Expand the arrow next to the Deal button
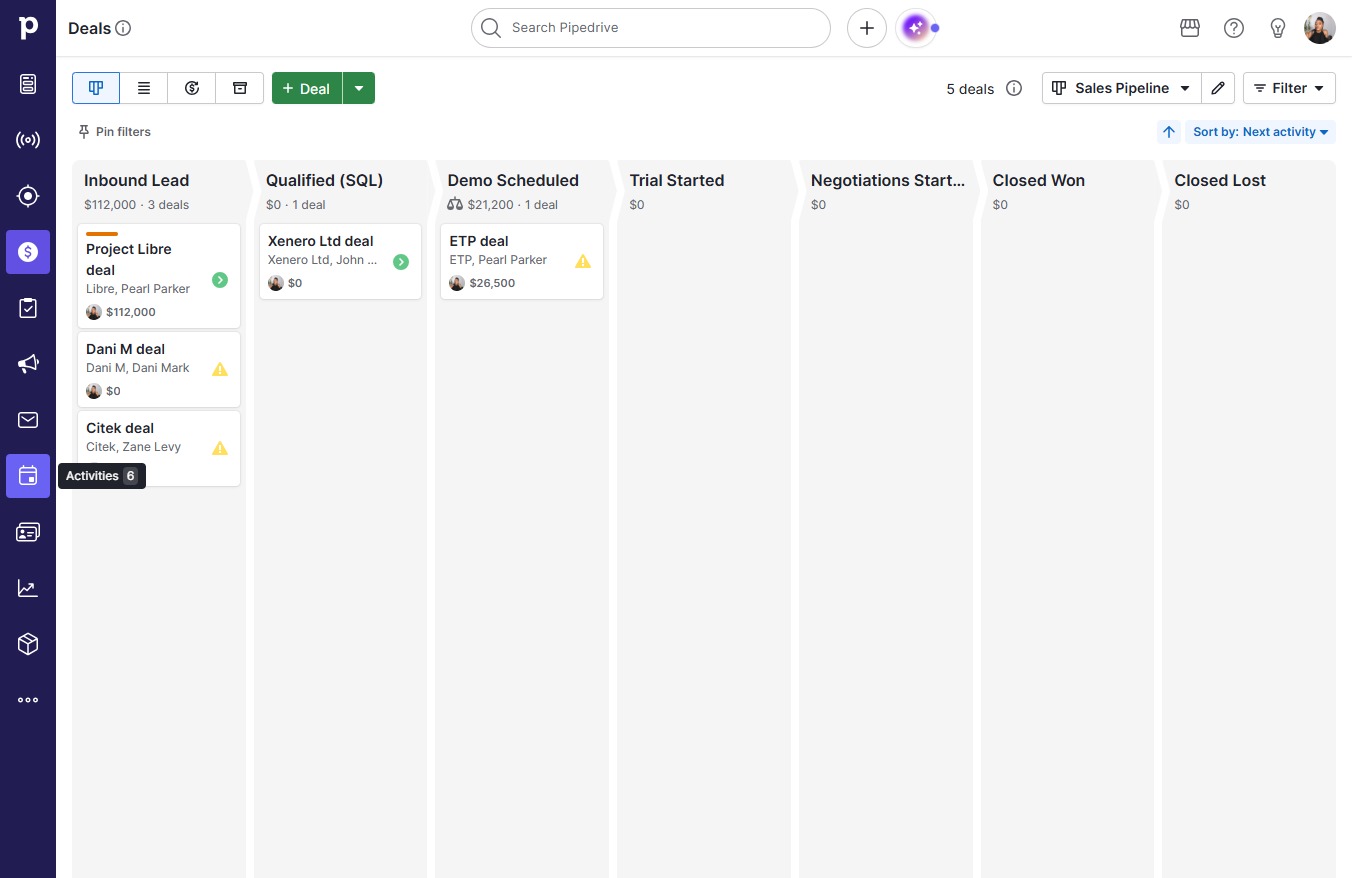1352x878 pixels. (x=359, y=88)
